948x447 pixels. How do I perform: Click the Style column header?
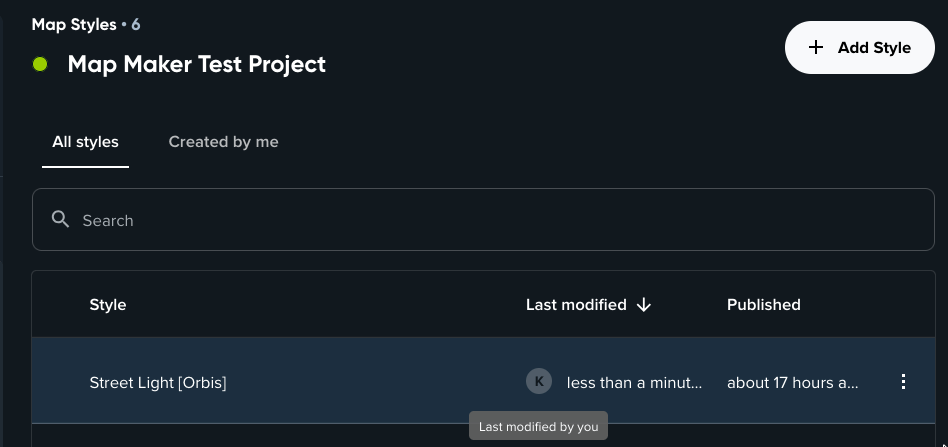[x=108, y=305]
